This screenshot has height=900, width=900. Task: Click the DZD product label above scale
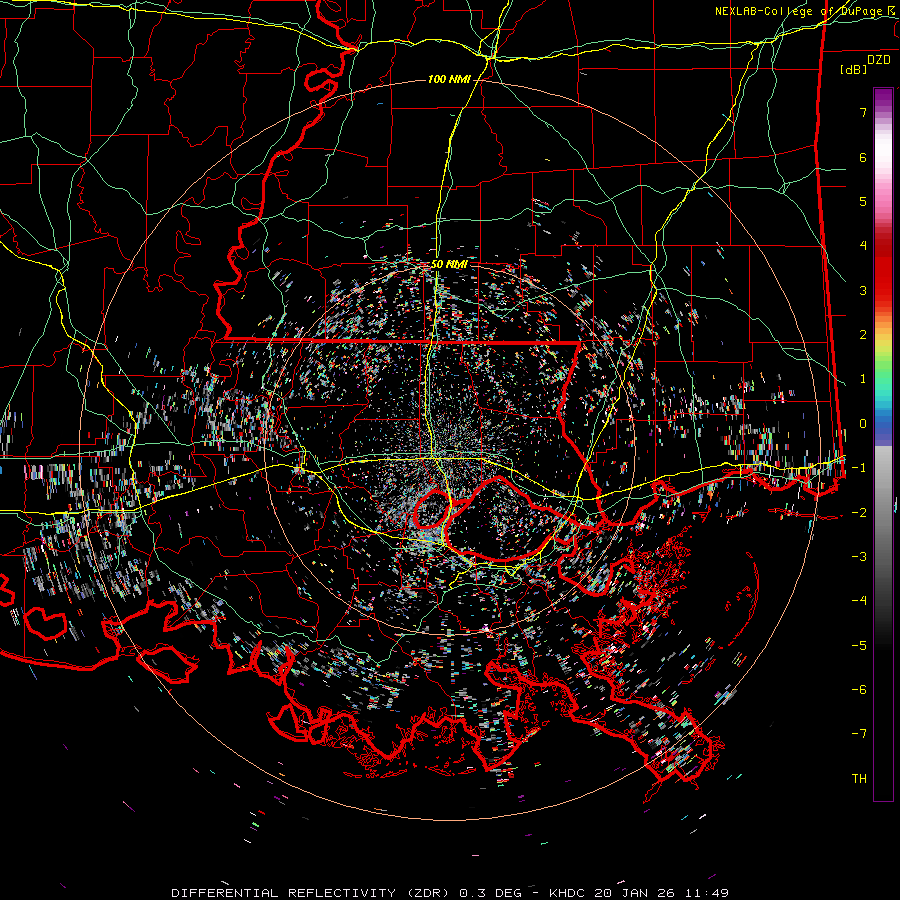[x=879, y=60]
